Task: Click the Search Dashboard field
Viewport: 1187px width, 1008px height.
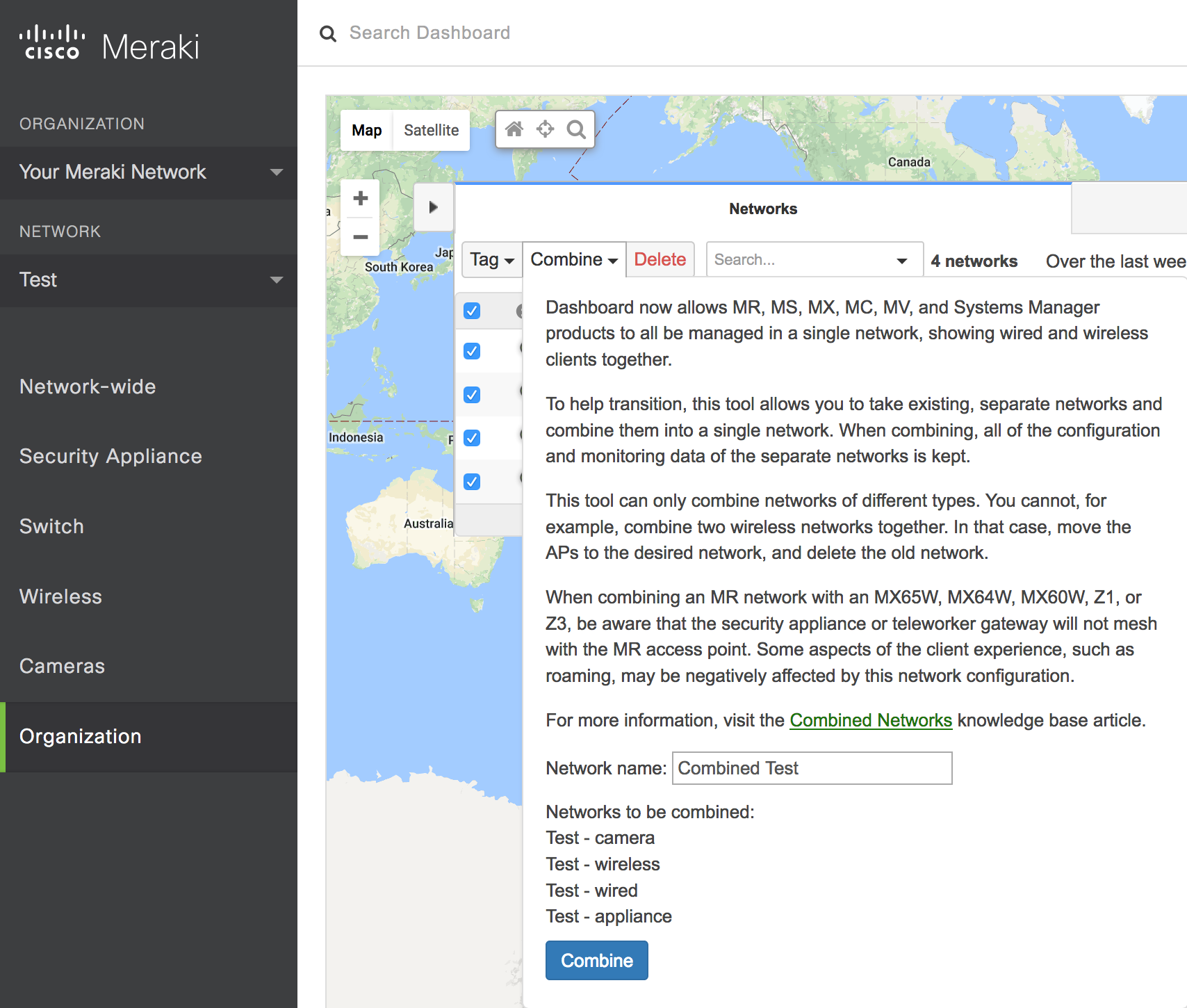Action: coord(429,33)
